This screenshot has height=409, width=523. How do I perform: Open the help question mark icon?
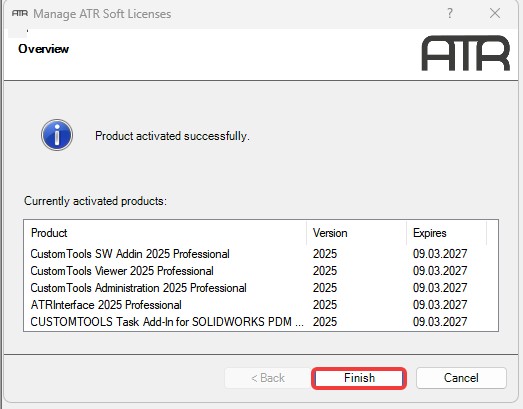[x=450, y=13]
